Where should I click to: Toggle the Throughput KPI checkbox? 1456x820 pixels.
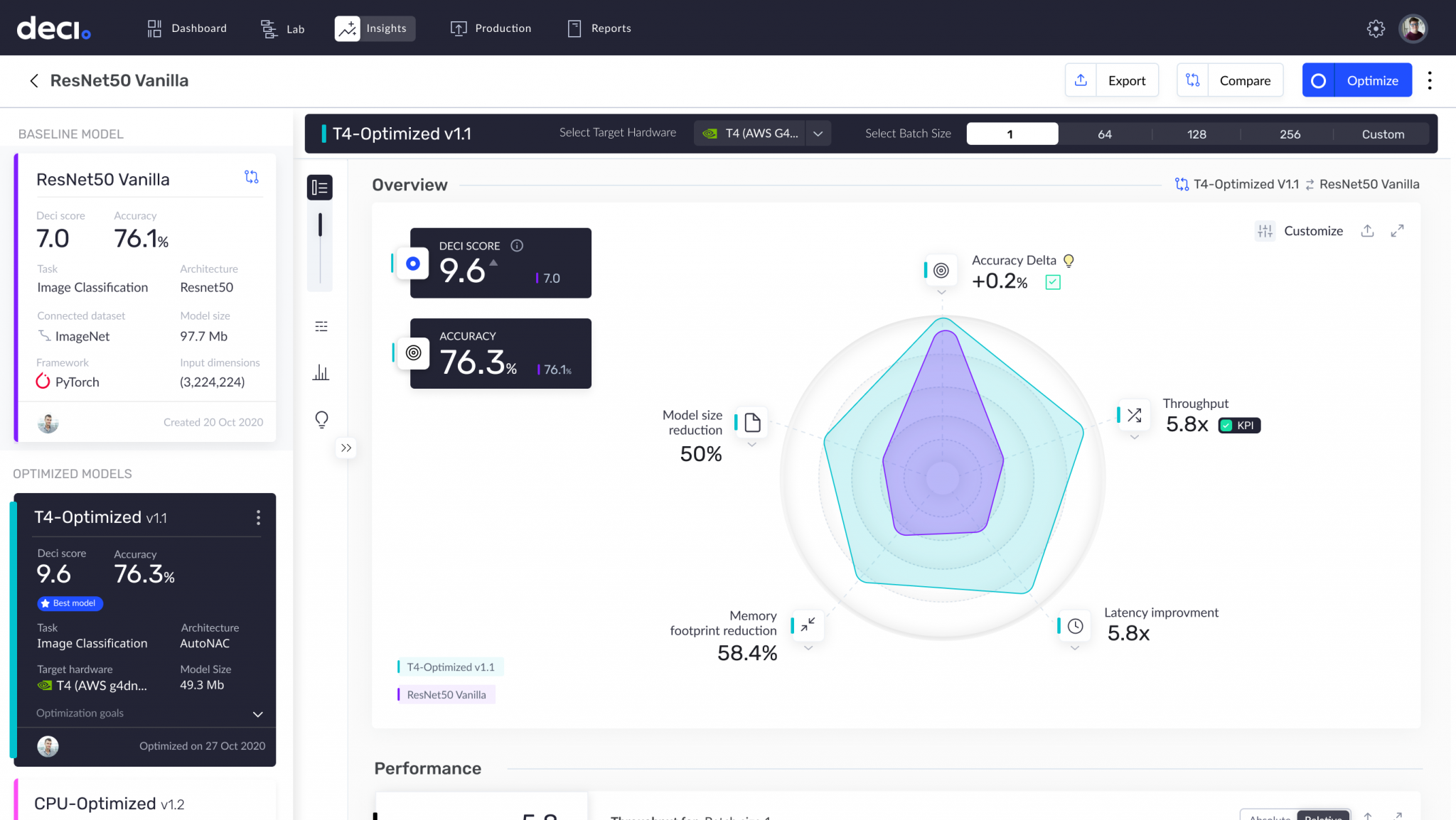1226,426
